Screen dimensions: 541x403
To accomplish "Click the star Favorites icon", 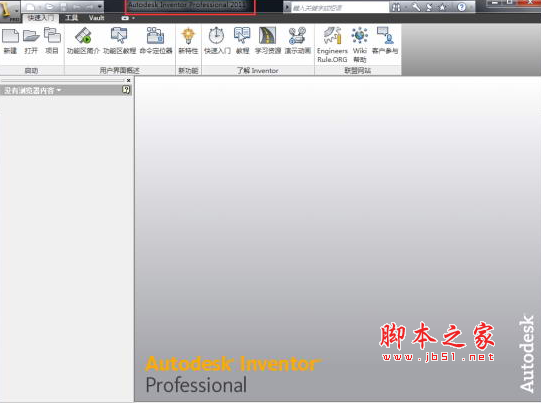I will (443, 7).
